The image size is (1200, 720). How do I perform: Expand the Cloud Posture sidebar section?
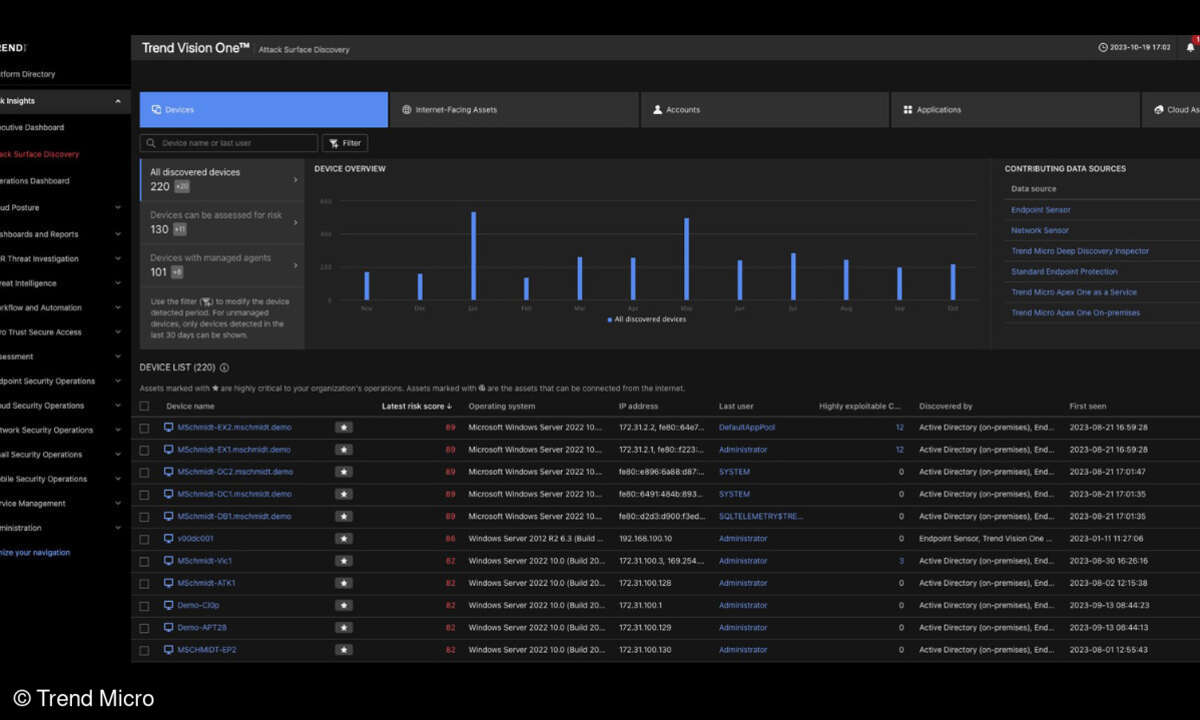coord(118,208)
